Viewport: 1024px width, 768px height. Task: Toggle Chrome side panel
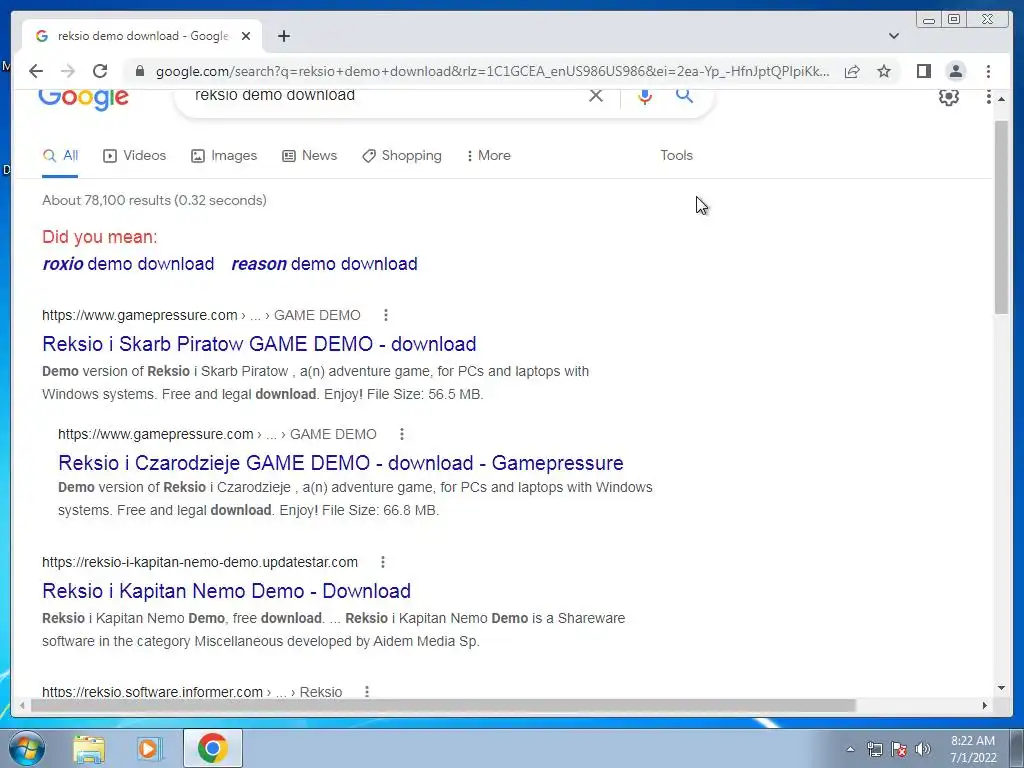(923, 71)
